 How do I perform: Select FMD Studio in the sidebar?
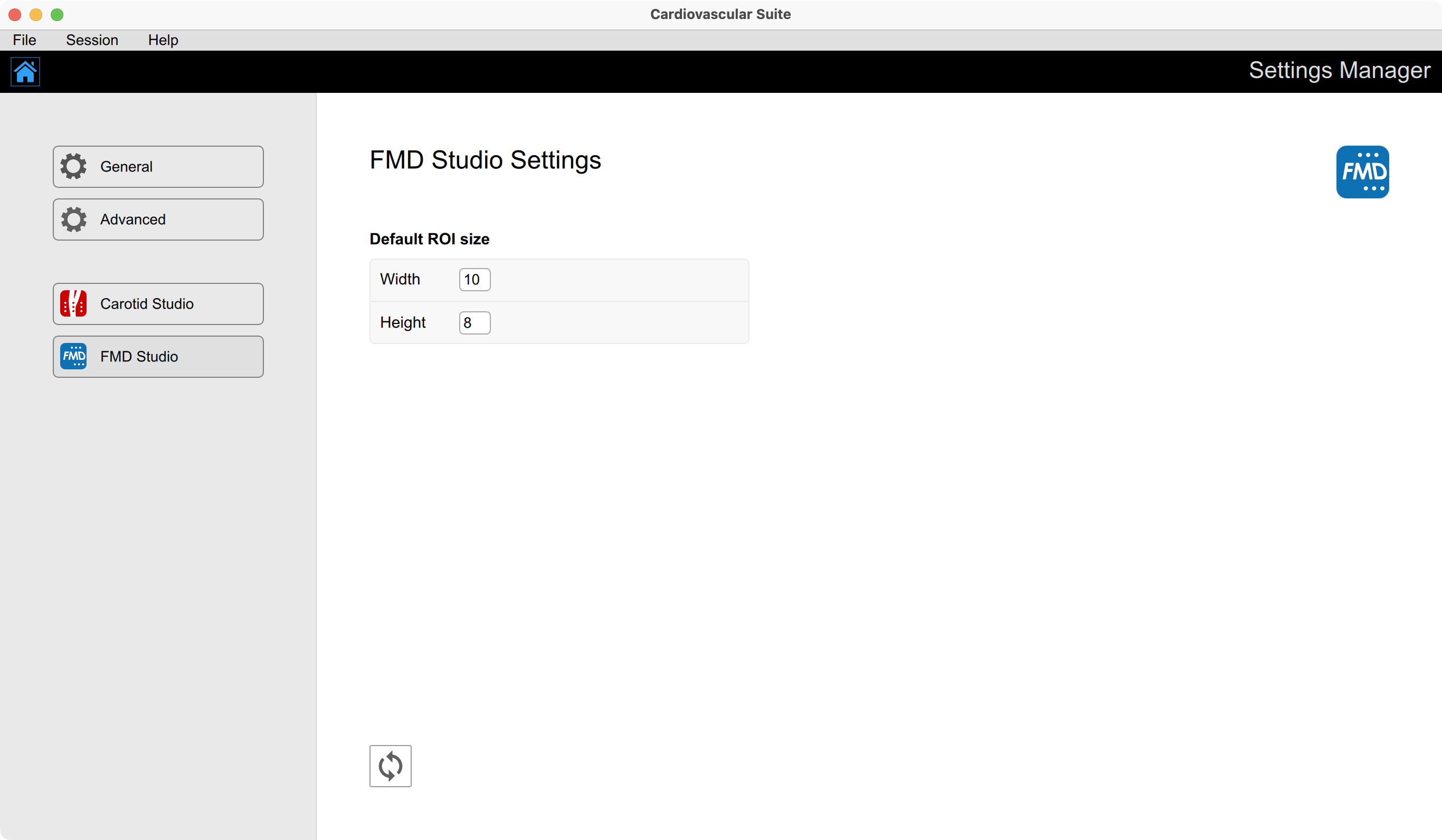158,357
